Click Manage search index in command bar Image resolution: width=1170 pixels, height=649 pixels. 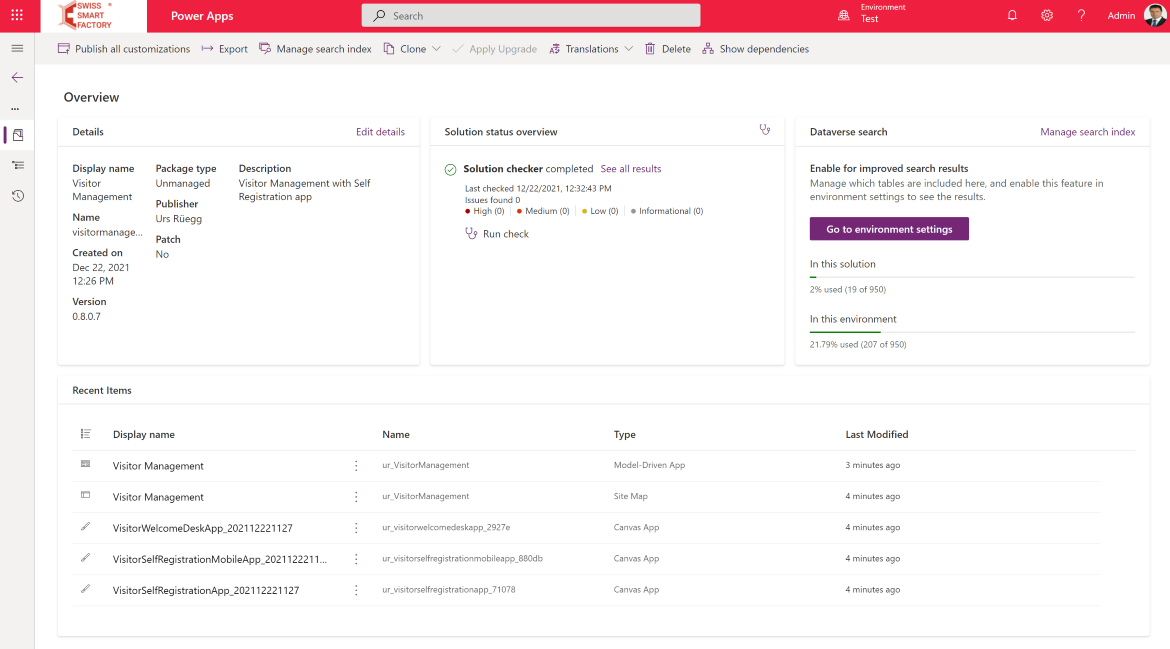click(316, 48)
